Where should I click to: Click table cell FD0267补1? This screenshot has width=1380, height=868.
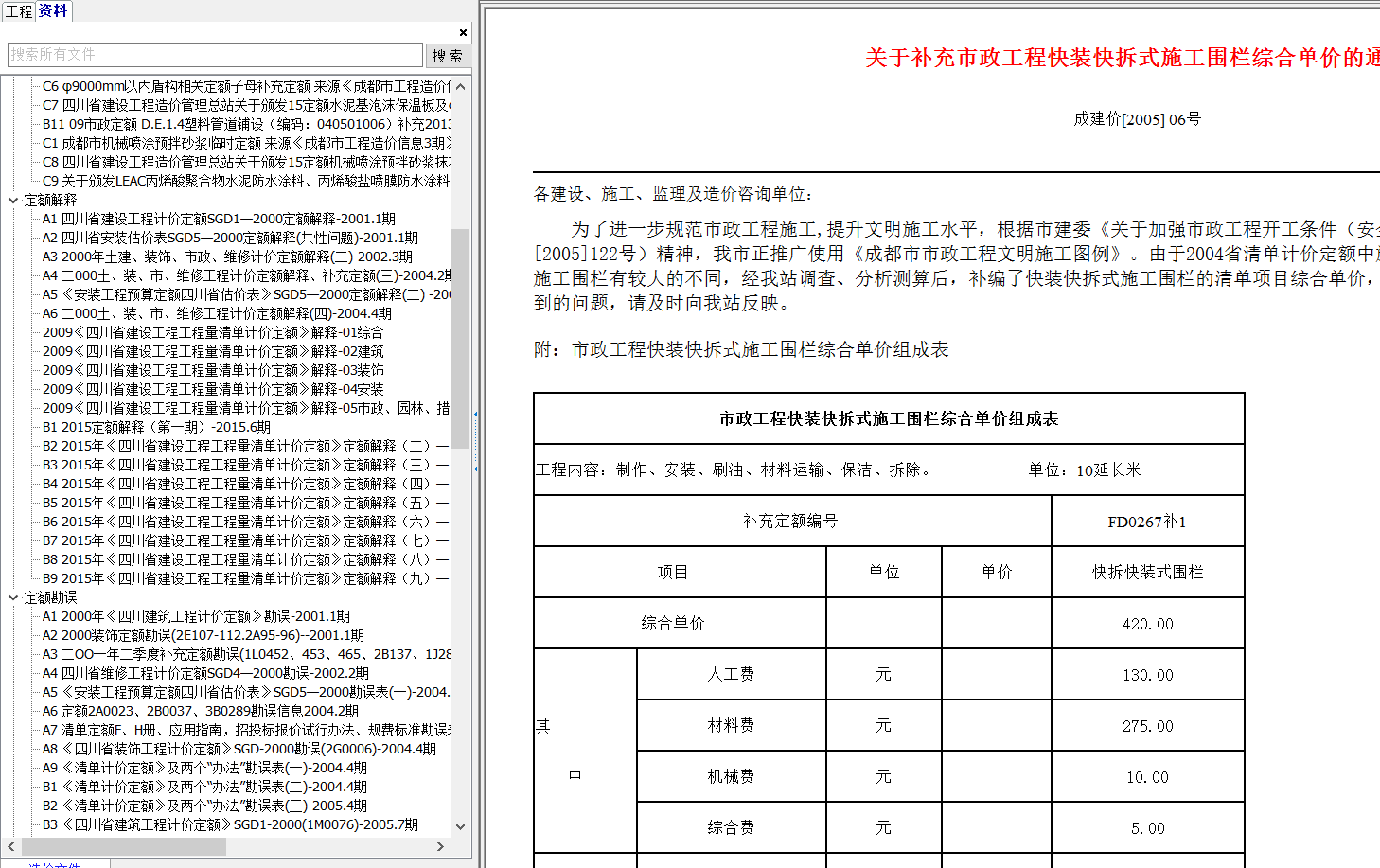[1146, 522]
